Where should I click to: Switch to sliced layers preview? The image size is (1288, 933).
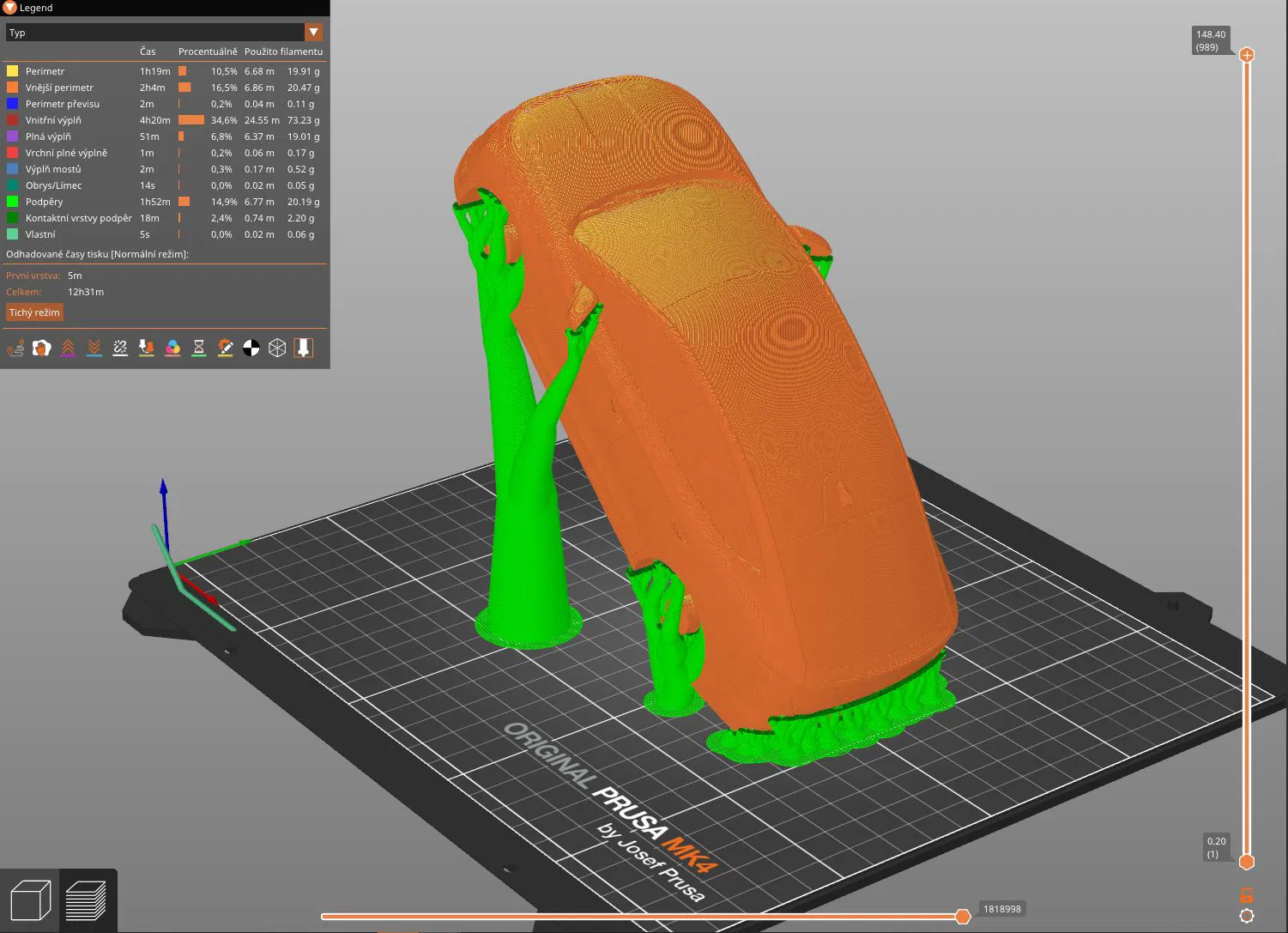click(x=86, y=901)
